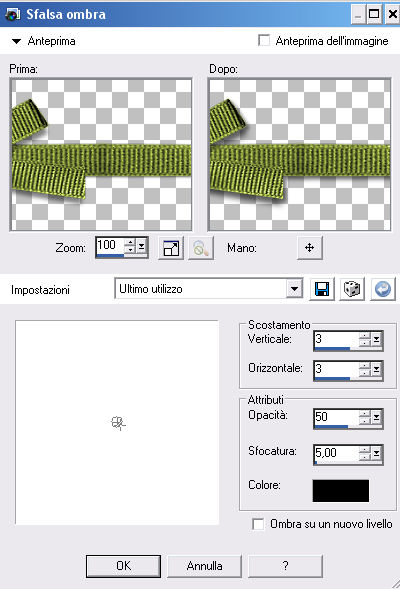Select the Mano pan tool icon
The height and width of the screenshot is (589, 400).
309,248
